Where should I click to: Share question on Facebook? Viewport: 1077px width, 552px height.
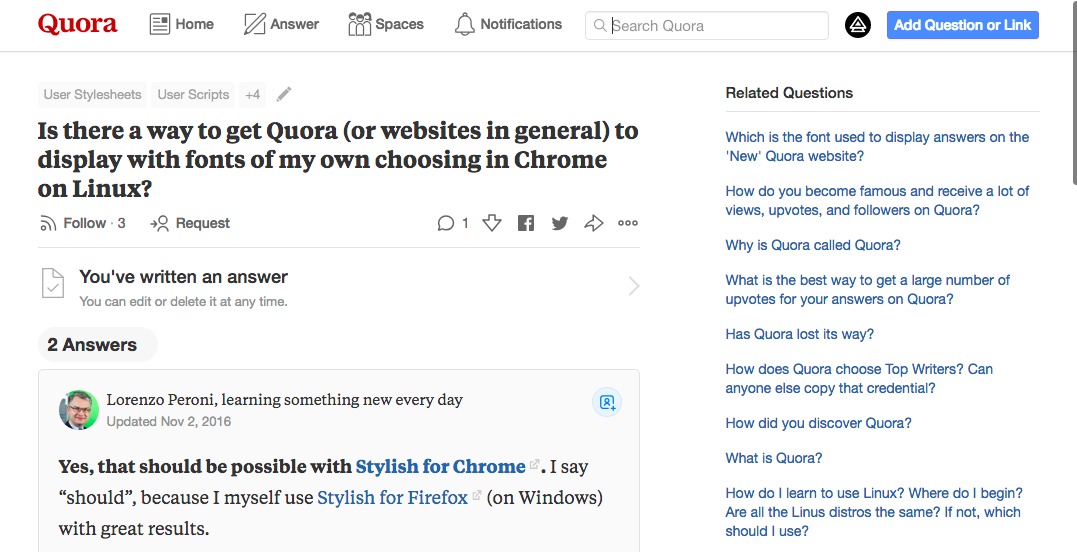[526, 223]
